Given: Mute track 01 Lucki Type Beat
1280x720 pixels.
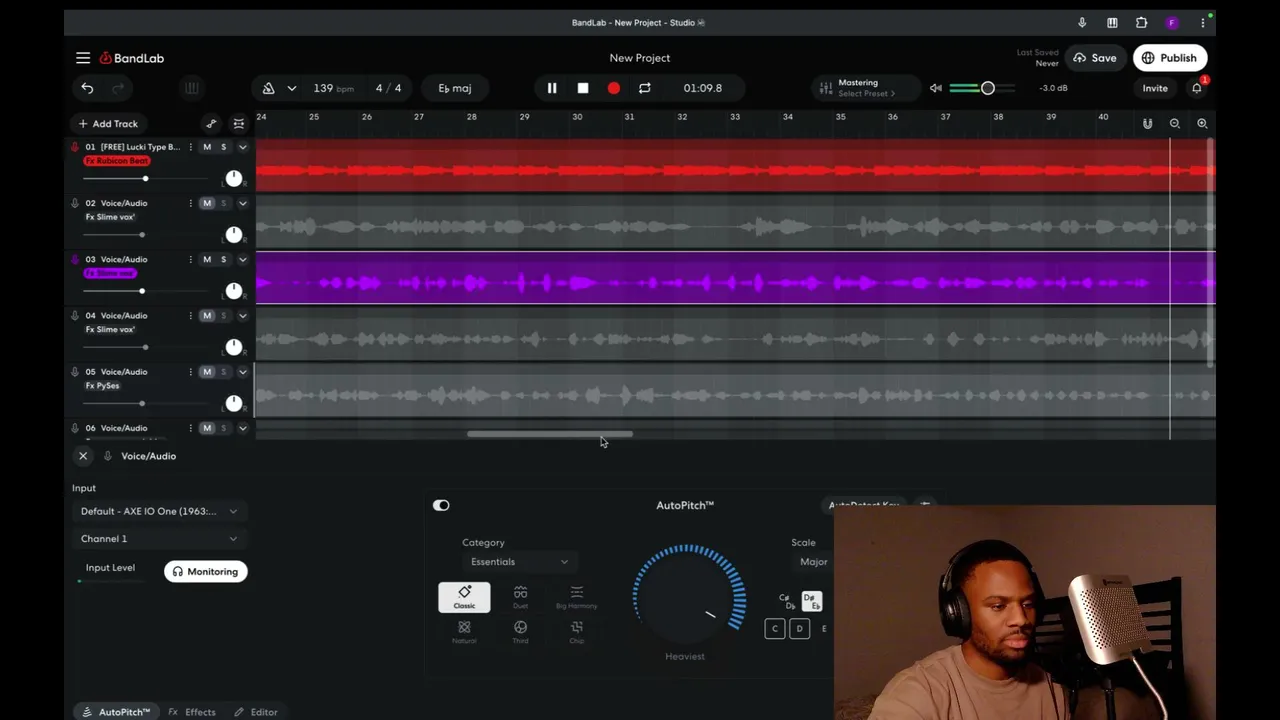Looking at the screenshot, I should 207,147.
